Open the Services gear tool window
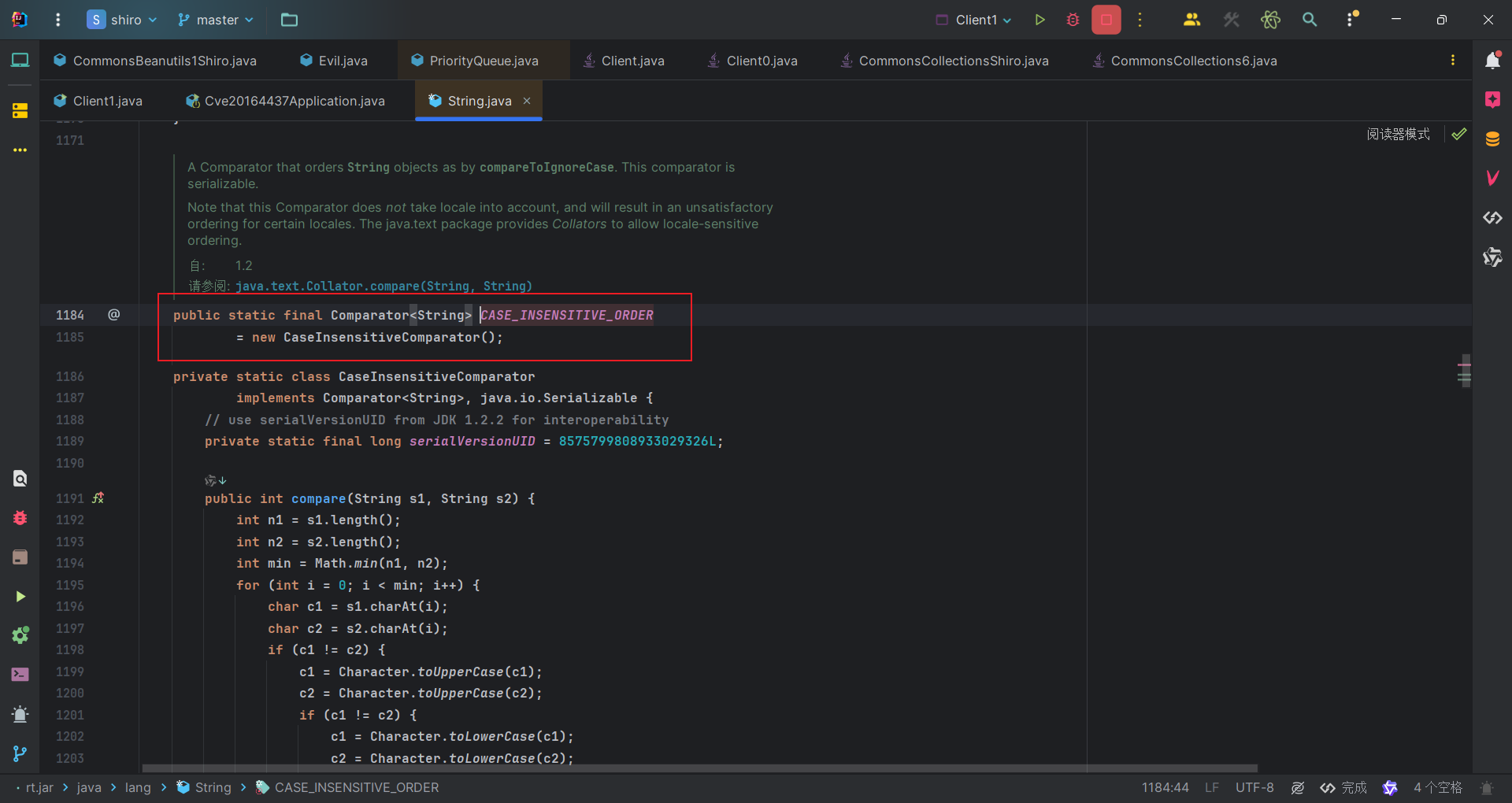This screenshot has height=803, width=1512. 20,635
